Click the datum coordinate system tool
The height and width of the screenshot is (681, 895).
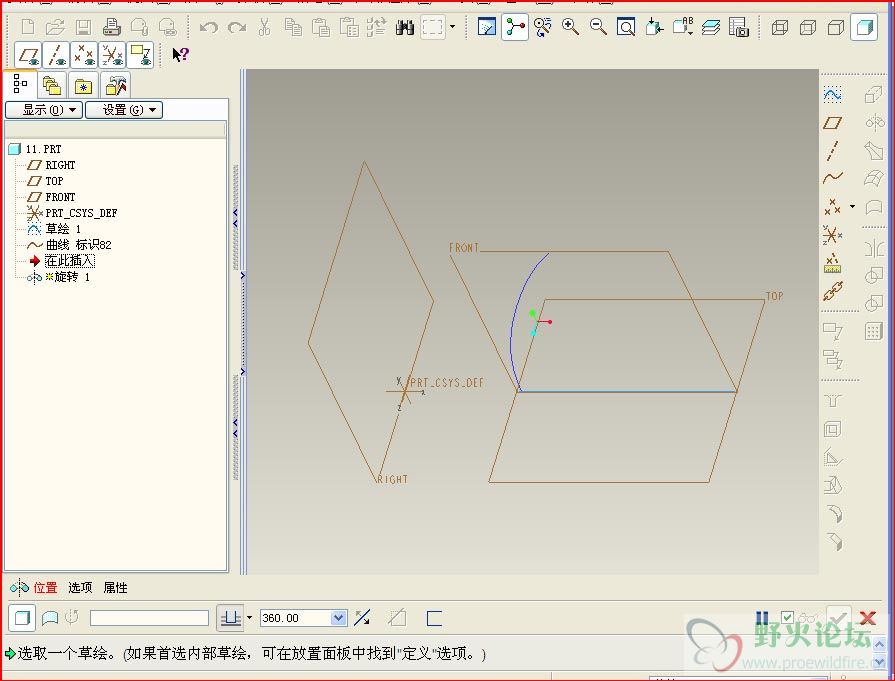pyautogui.click(x=832, y=235)
